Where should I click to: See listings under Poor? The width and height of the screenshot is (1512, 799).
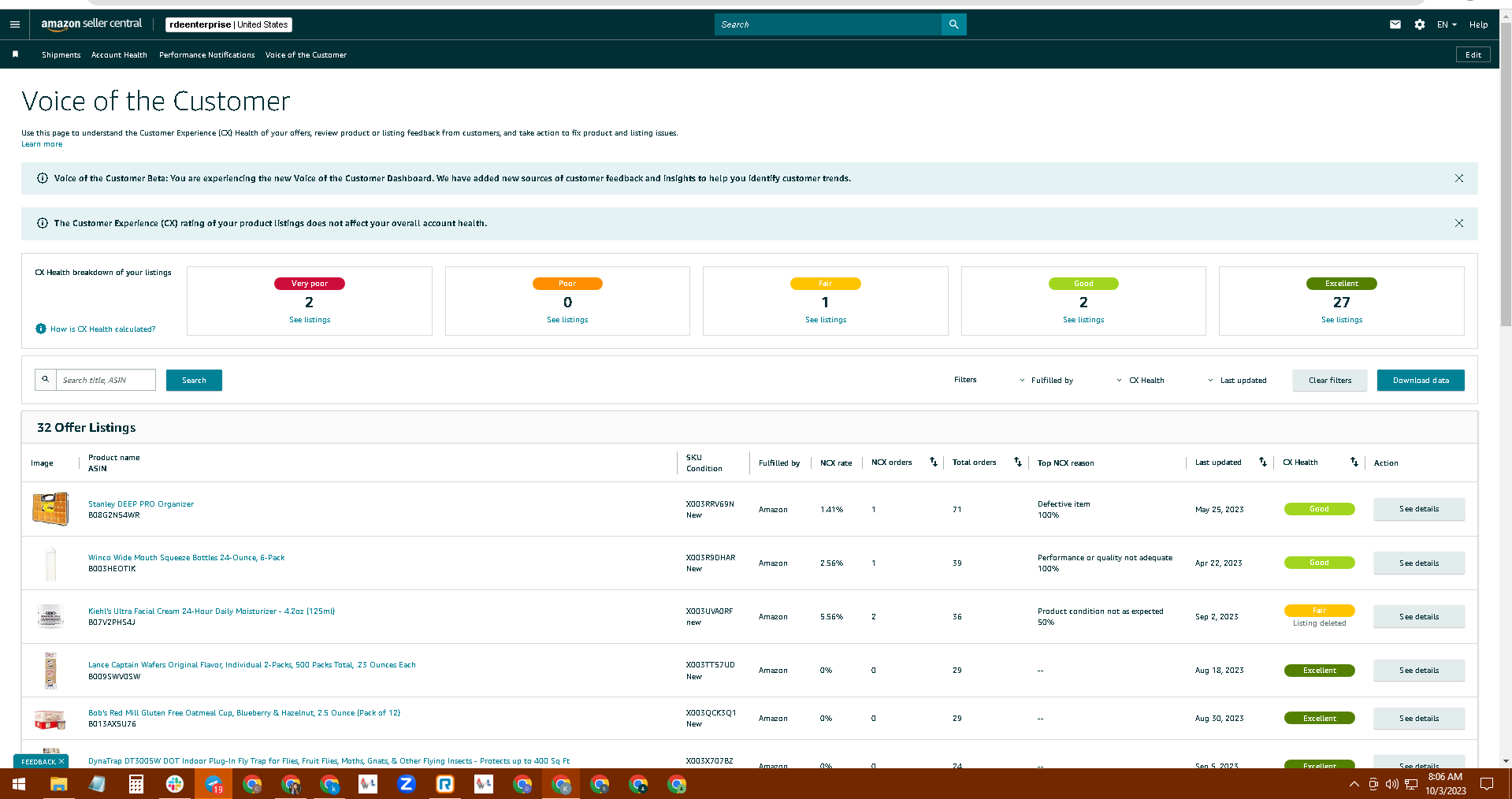[567, 320]
